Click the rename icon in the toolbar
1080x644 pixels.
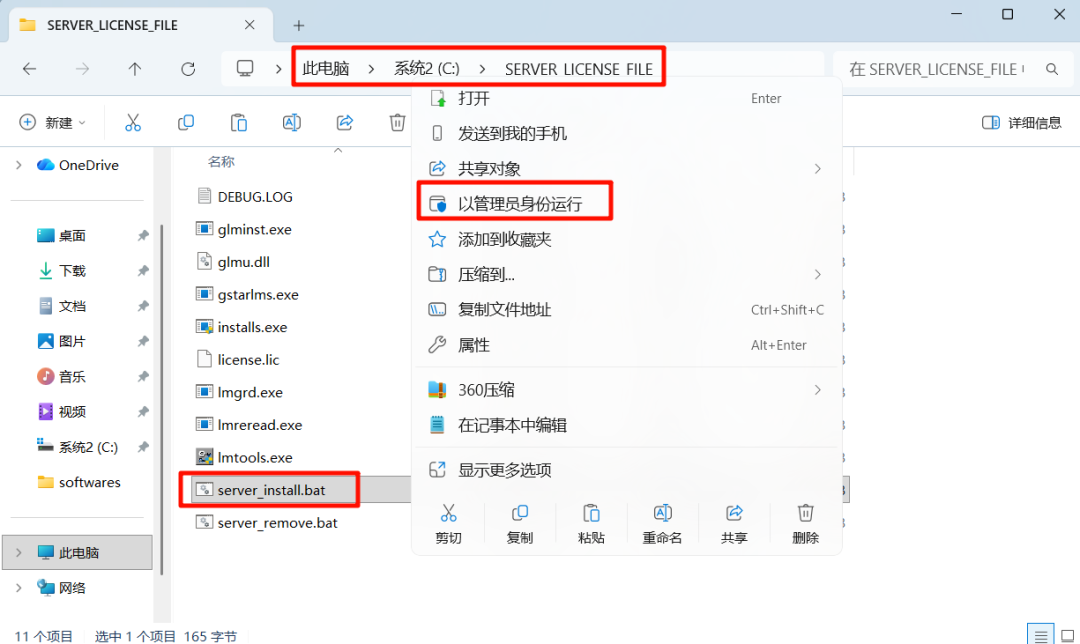tap(291, 123)
